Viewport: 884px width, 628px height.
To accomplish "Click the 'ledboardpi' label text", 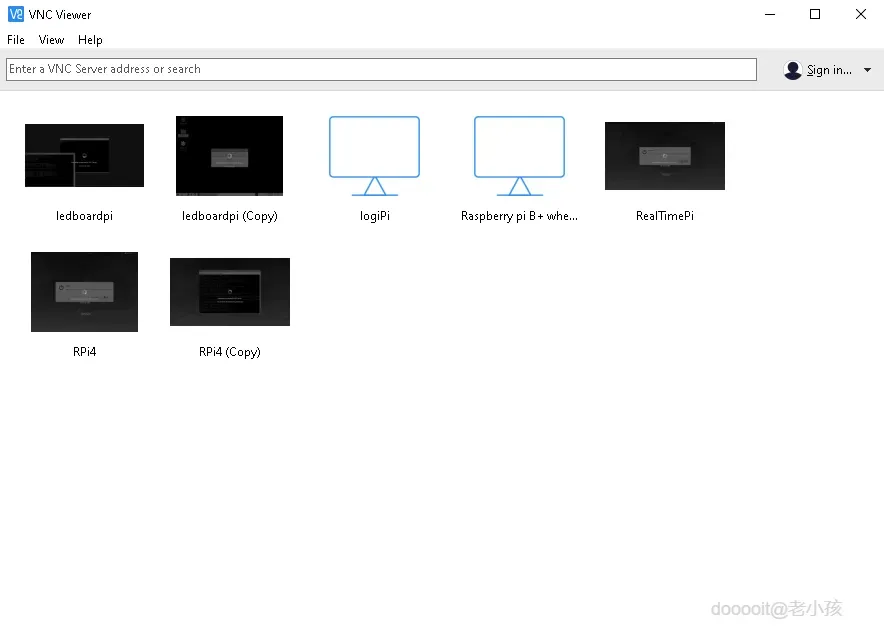I will coord(85,216).
